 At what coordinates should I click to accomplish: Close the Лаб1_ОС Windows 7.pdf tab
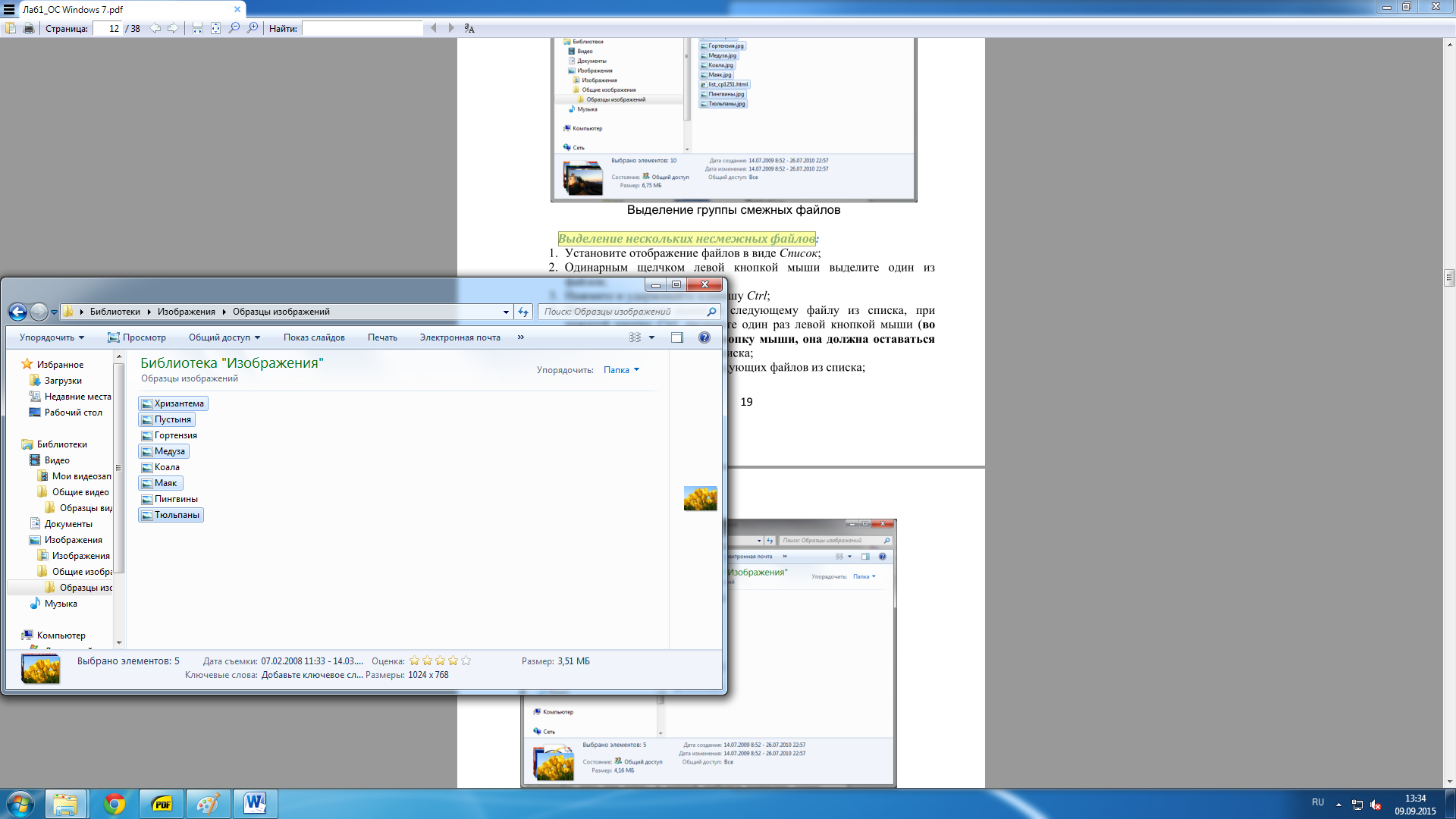point(237,10)
